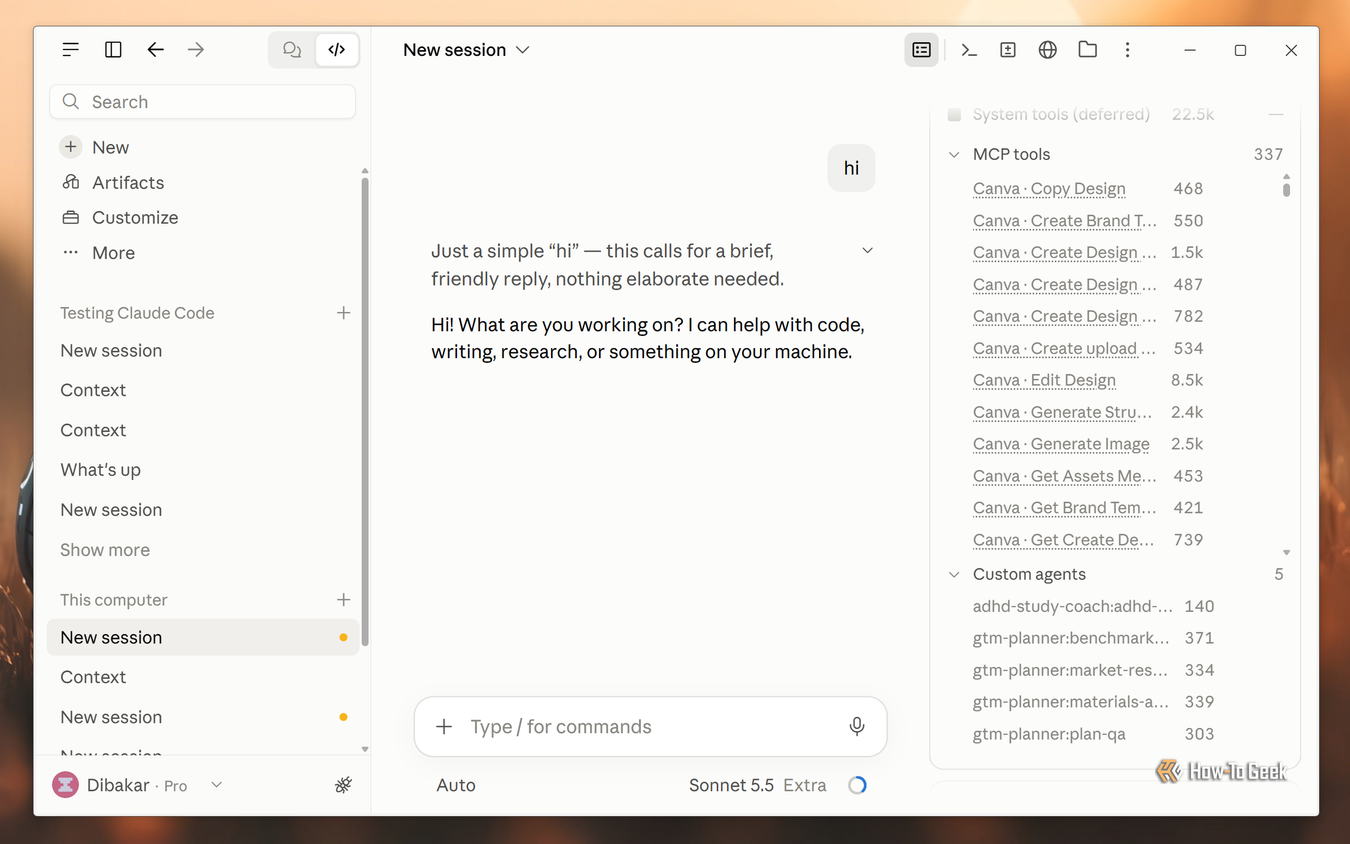Click the Type / for commands input
The width and height of the screenshot is (1350, 844).
point(648,727)
